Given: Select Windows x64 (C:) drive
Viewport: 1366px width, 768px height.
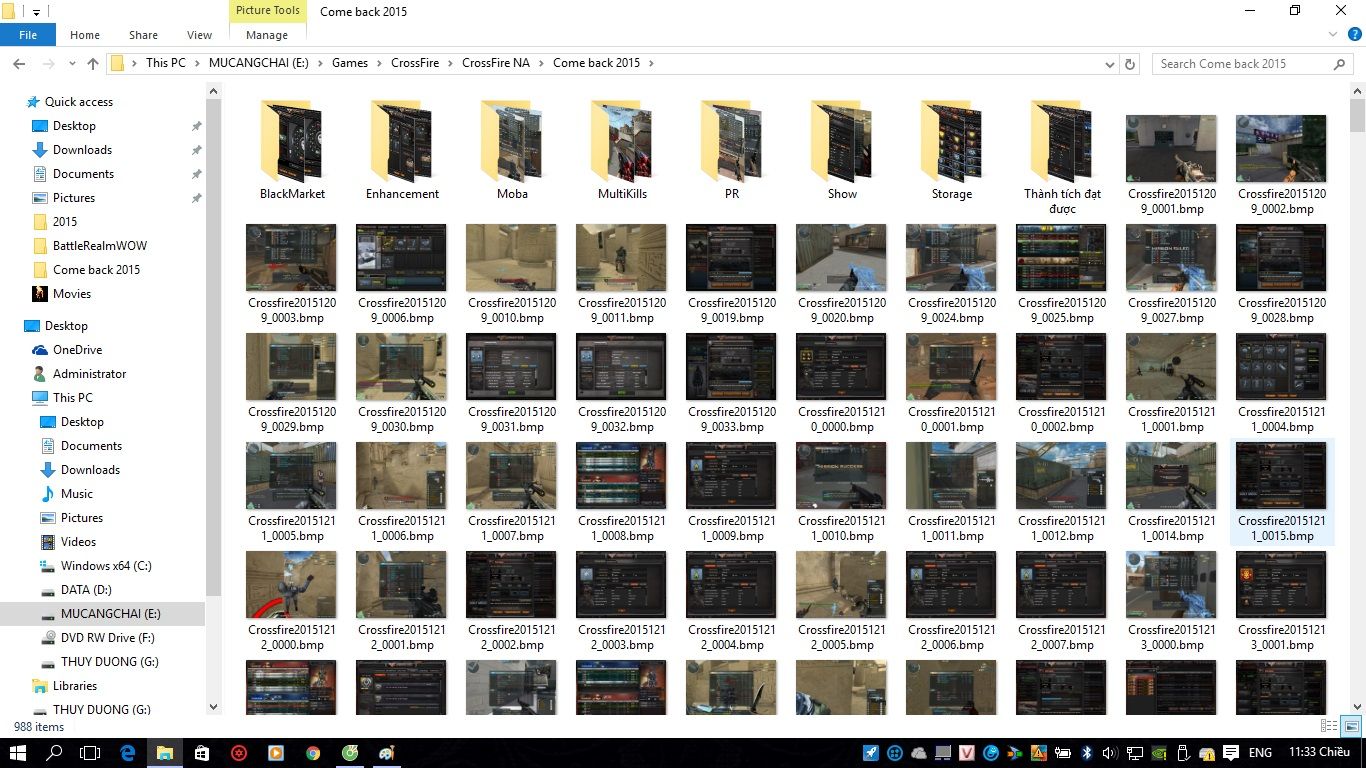Looking at the screenshot, I should coord(106,566).
